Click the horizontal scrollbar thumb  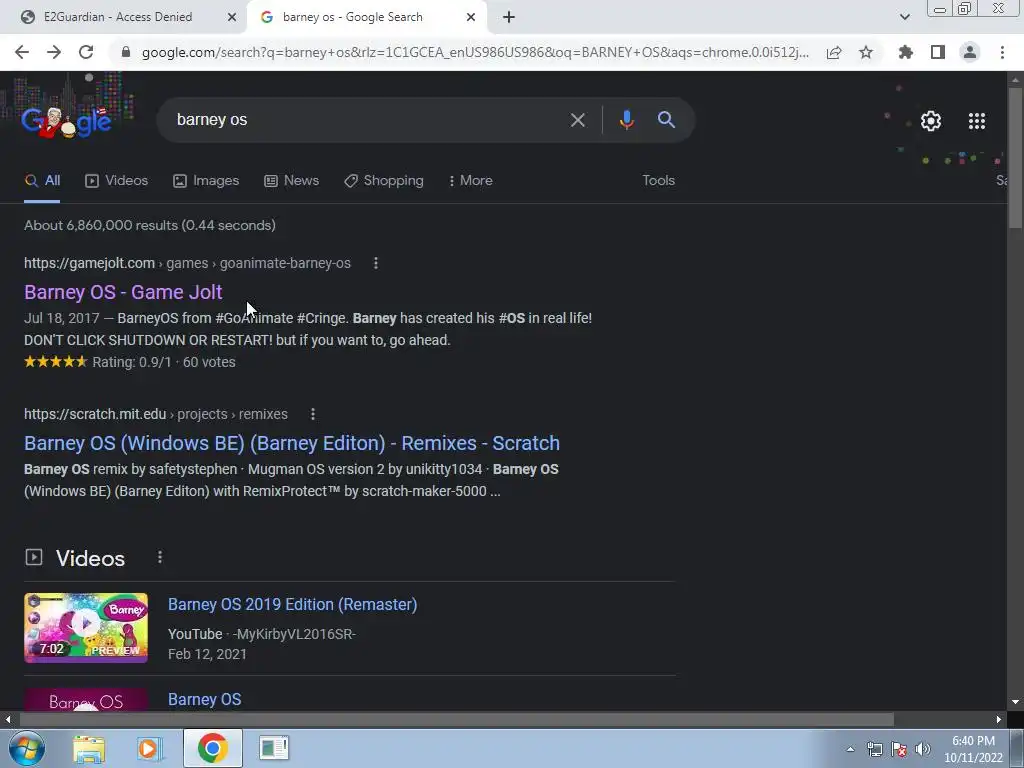[x=456, y=720]
